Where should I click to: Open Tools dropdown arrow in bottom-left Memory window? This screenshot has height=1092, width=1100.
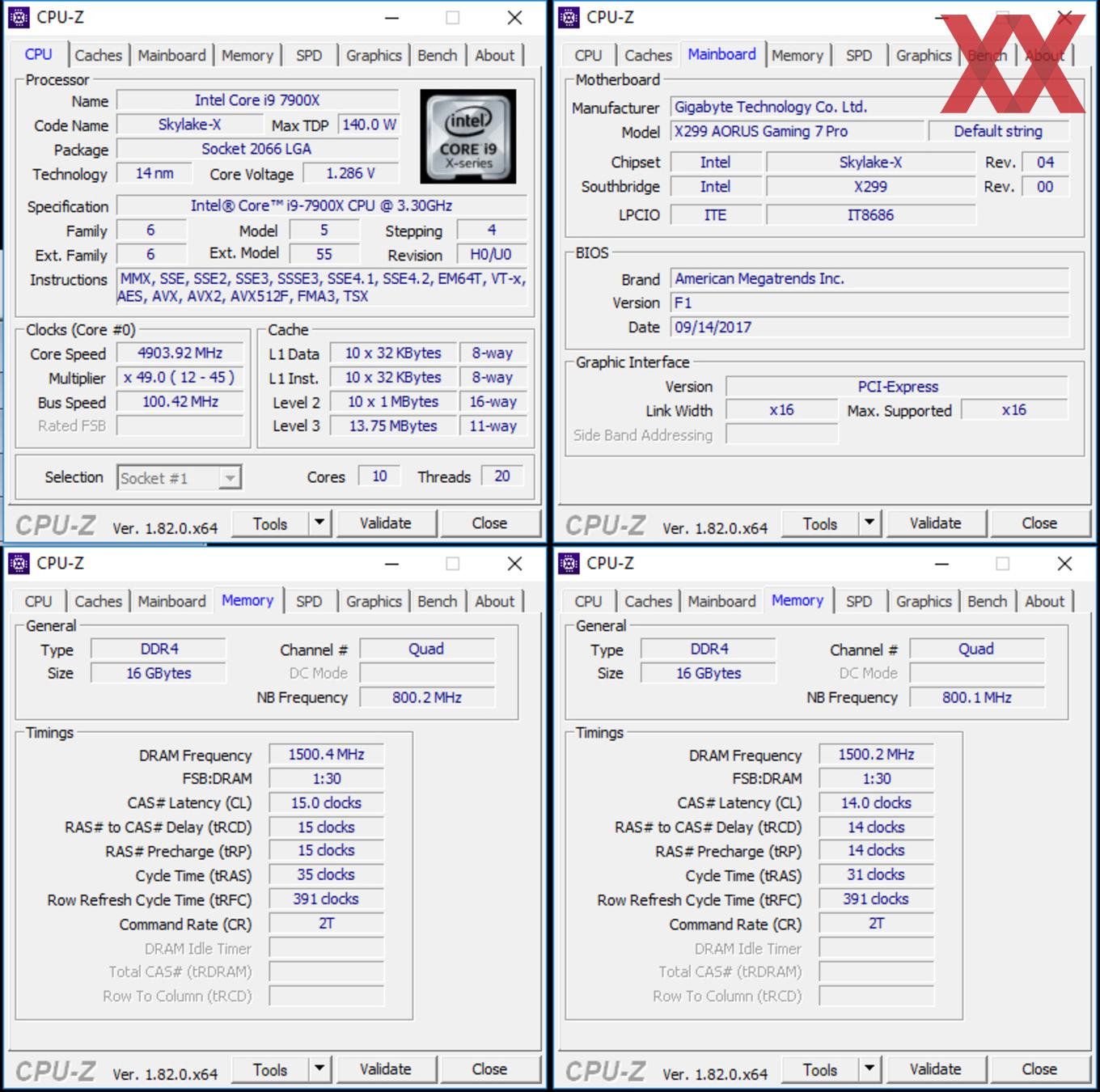tap(319, 1069)
